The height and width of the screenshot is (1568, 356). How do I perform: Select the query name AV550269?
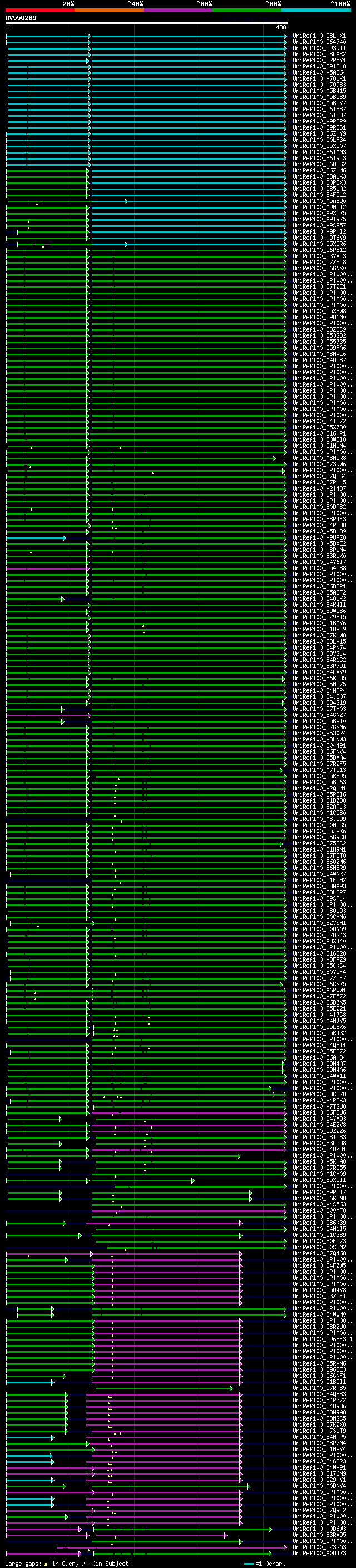21,18
